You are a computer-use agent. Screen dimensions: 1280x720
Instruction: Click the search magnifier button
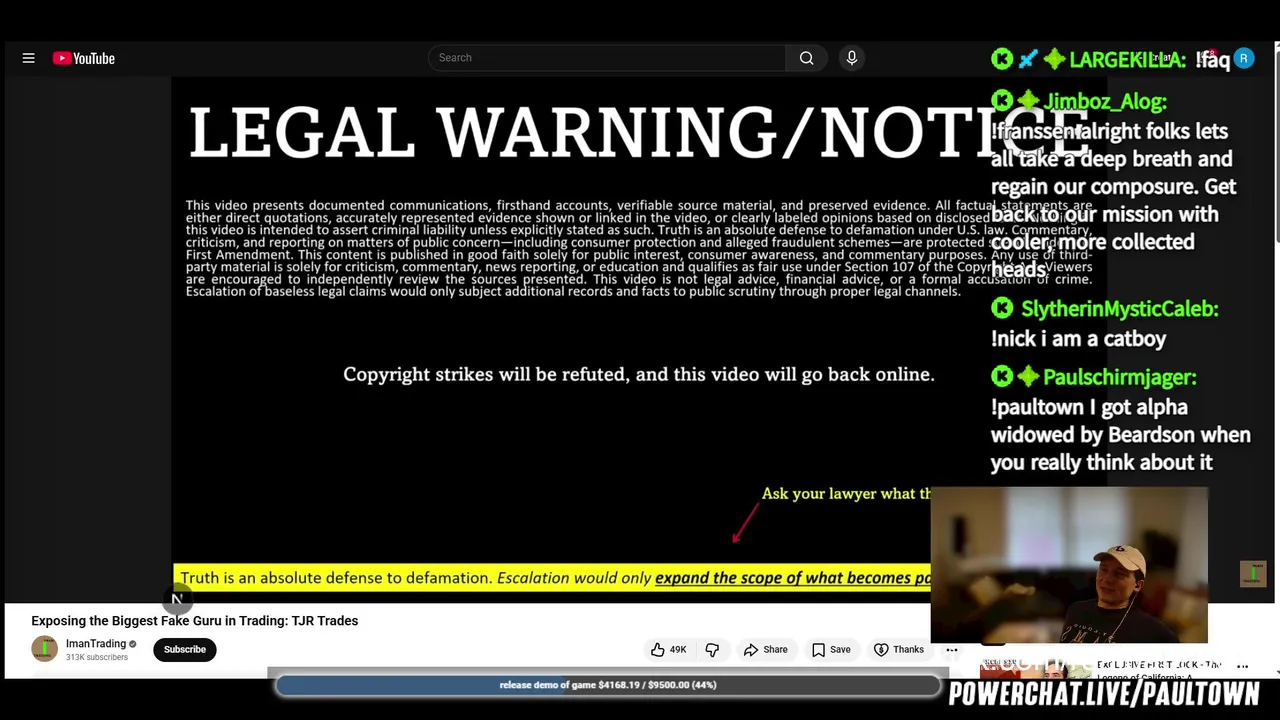pos(806,58)
